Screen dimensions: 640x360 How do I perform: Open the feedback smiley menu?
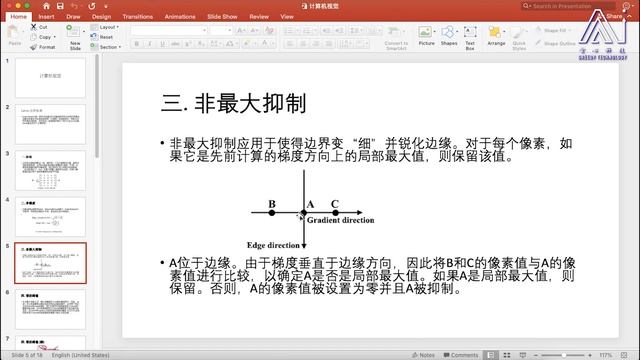[626, 6]
